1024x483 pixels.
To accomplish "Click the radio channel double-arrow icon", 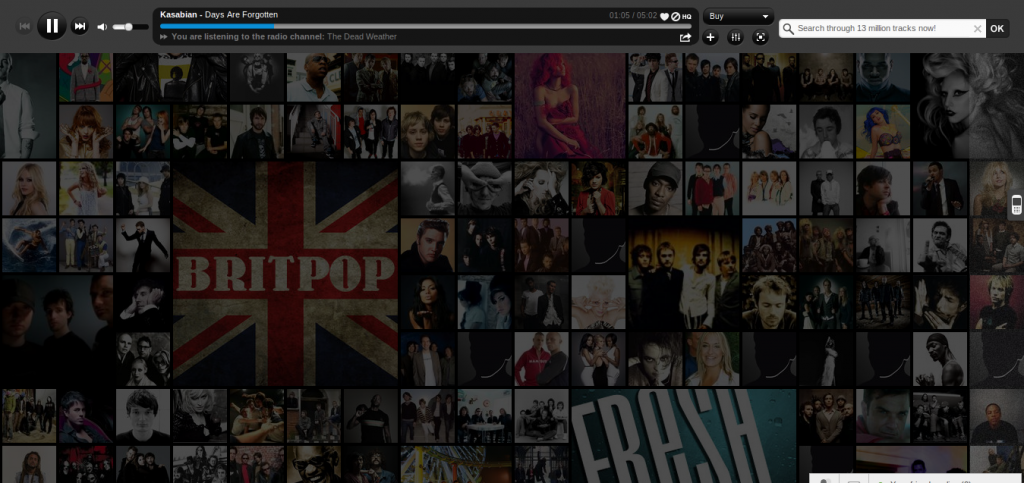I will [164, 37].
